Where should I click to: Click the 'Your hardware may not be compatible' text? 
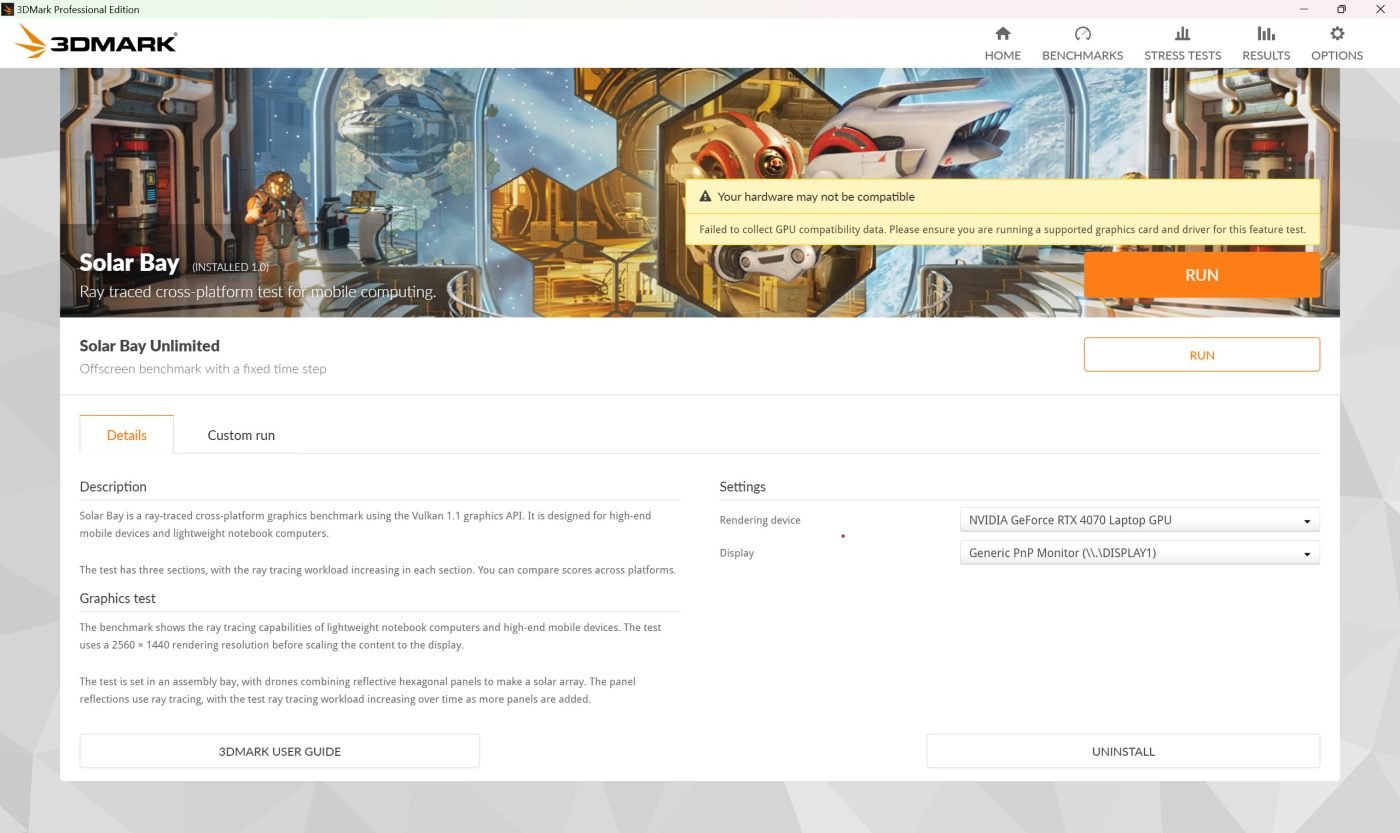click(x=816, y=197)
